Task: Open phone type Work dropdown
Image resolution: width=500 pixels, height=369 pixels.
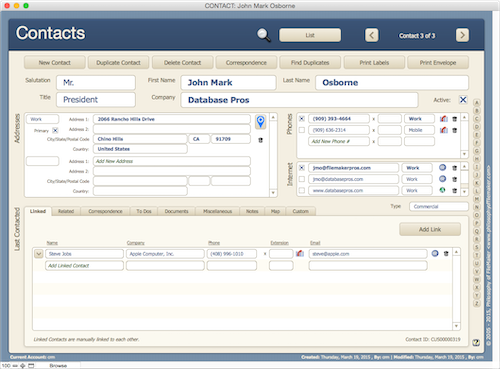Action: (419, 119)
